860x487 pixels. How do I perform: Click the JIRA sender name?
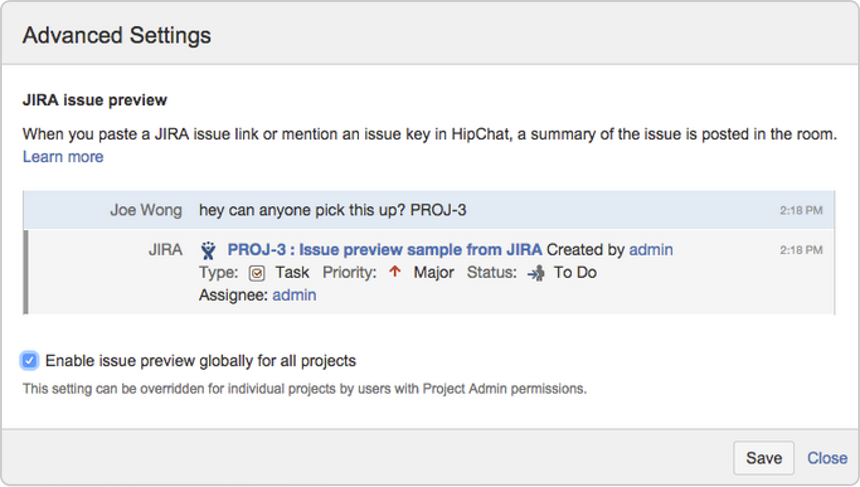pos(165,250)
